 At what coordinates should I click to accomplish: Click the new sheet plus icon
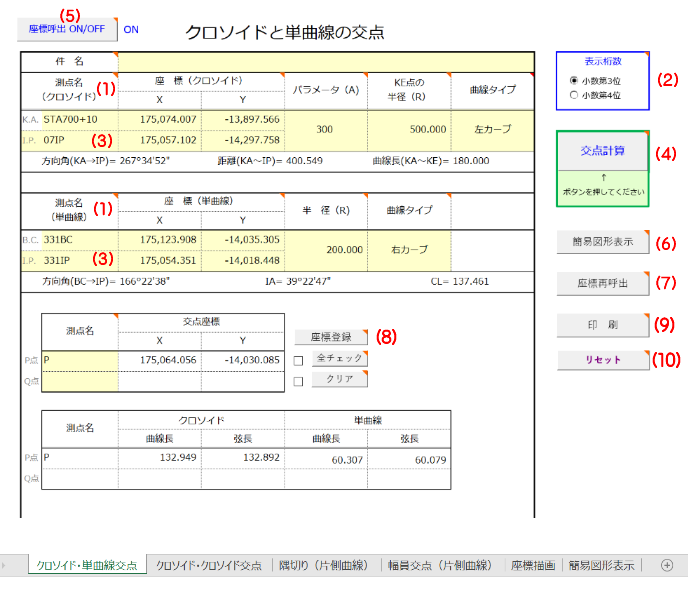coord(667,565)
